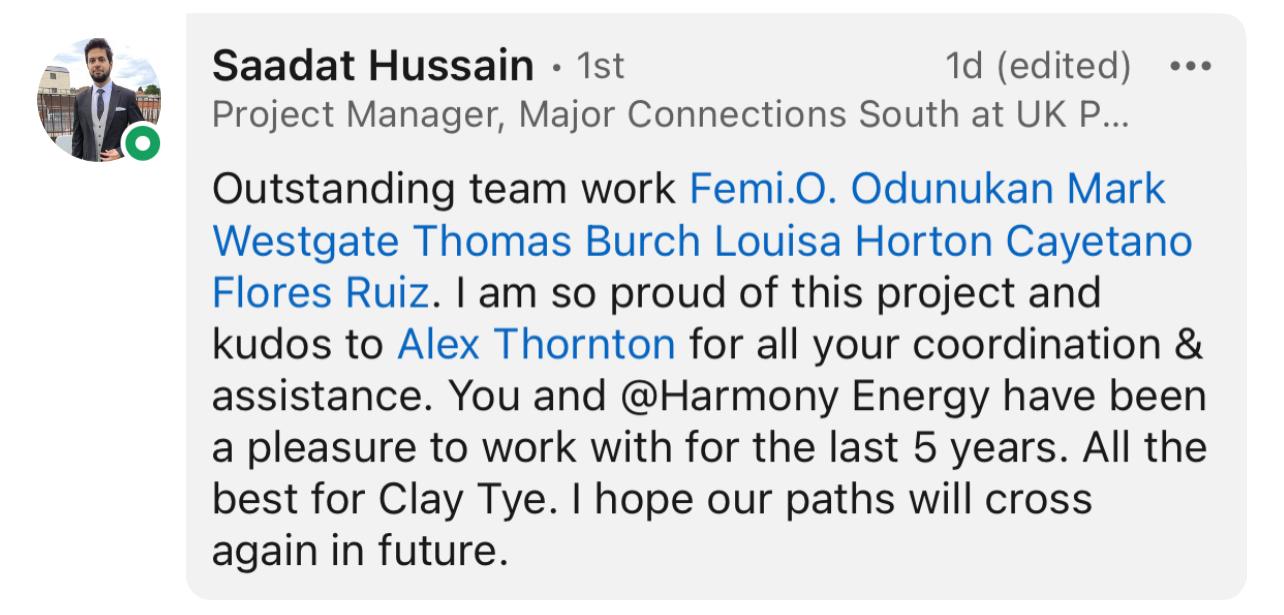Open the three-dot comment options menu
Image resolution: width=1284 pixels, height=615 pixels.
click(x=1190, y=67)
